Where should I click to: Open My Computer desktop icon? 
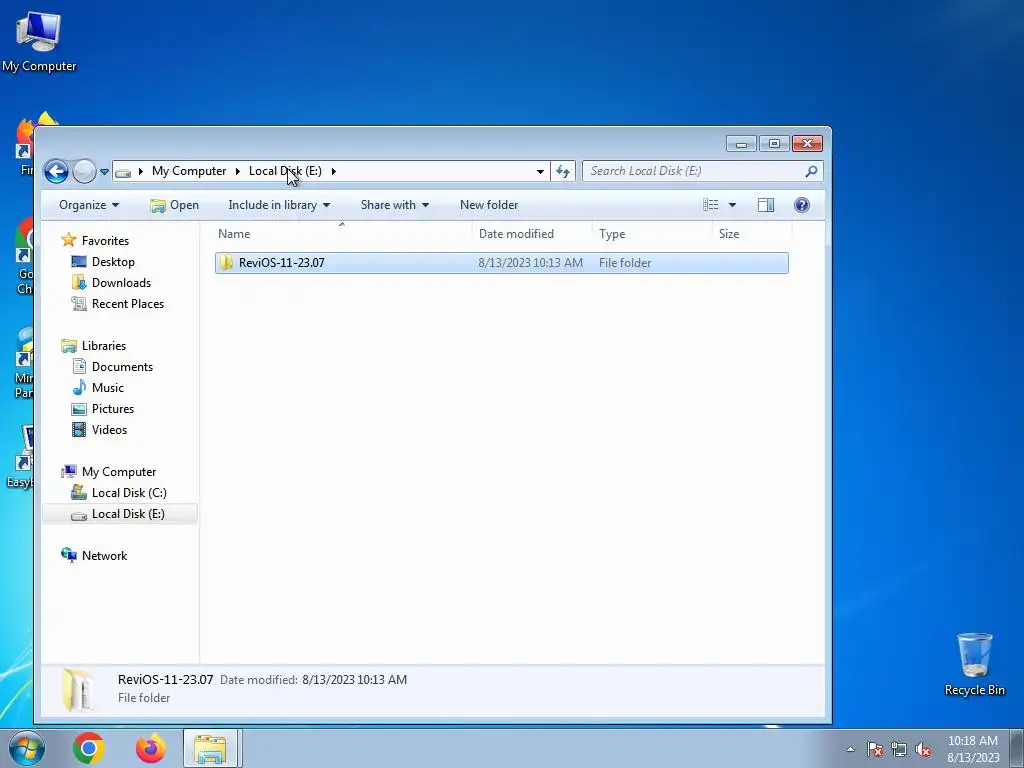click(39, 41)
